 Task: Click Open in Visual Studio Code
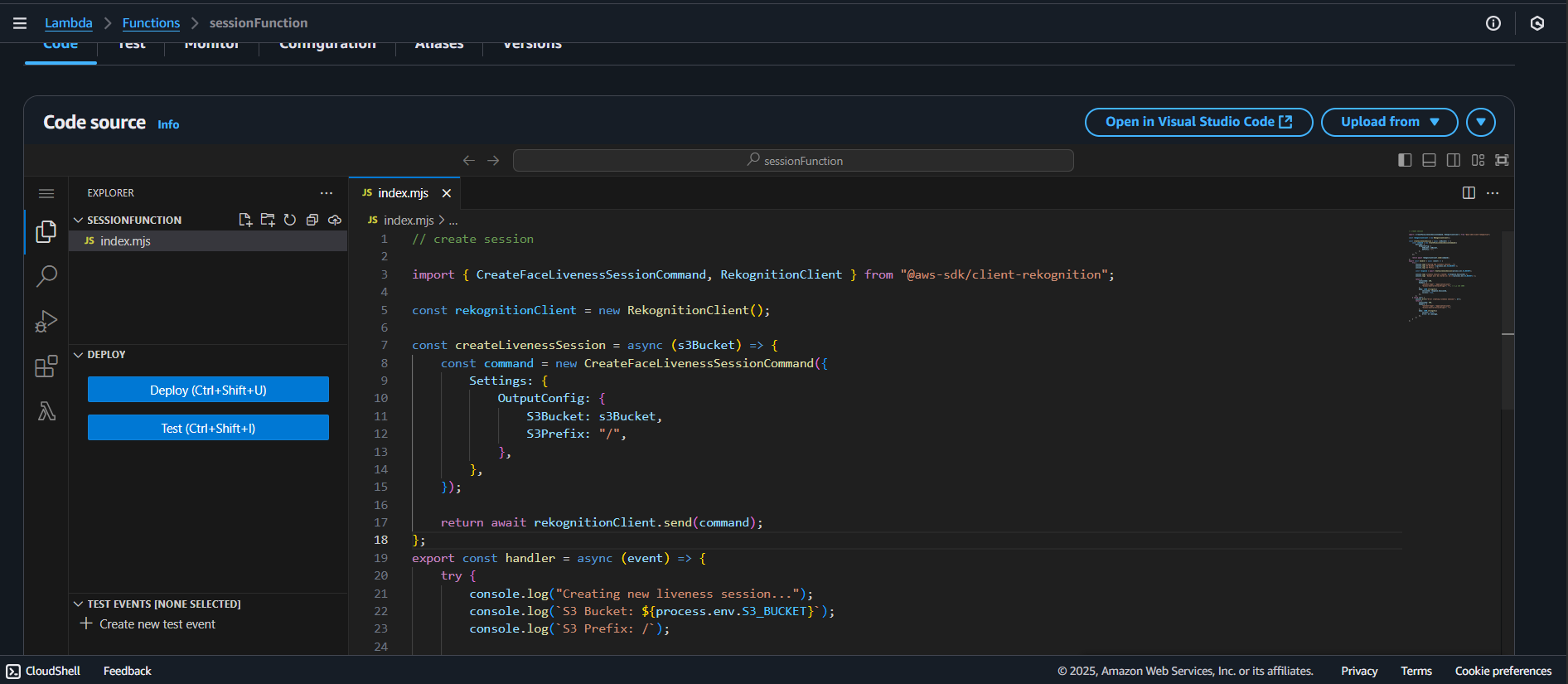[x=1198, y=122]
